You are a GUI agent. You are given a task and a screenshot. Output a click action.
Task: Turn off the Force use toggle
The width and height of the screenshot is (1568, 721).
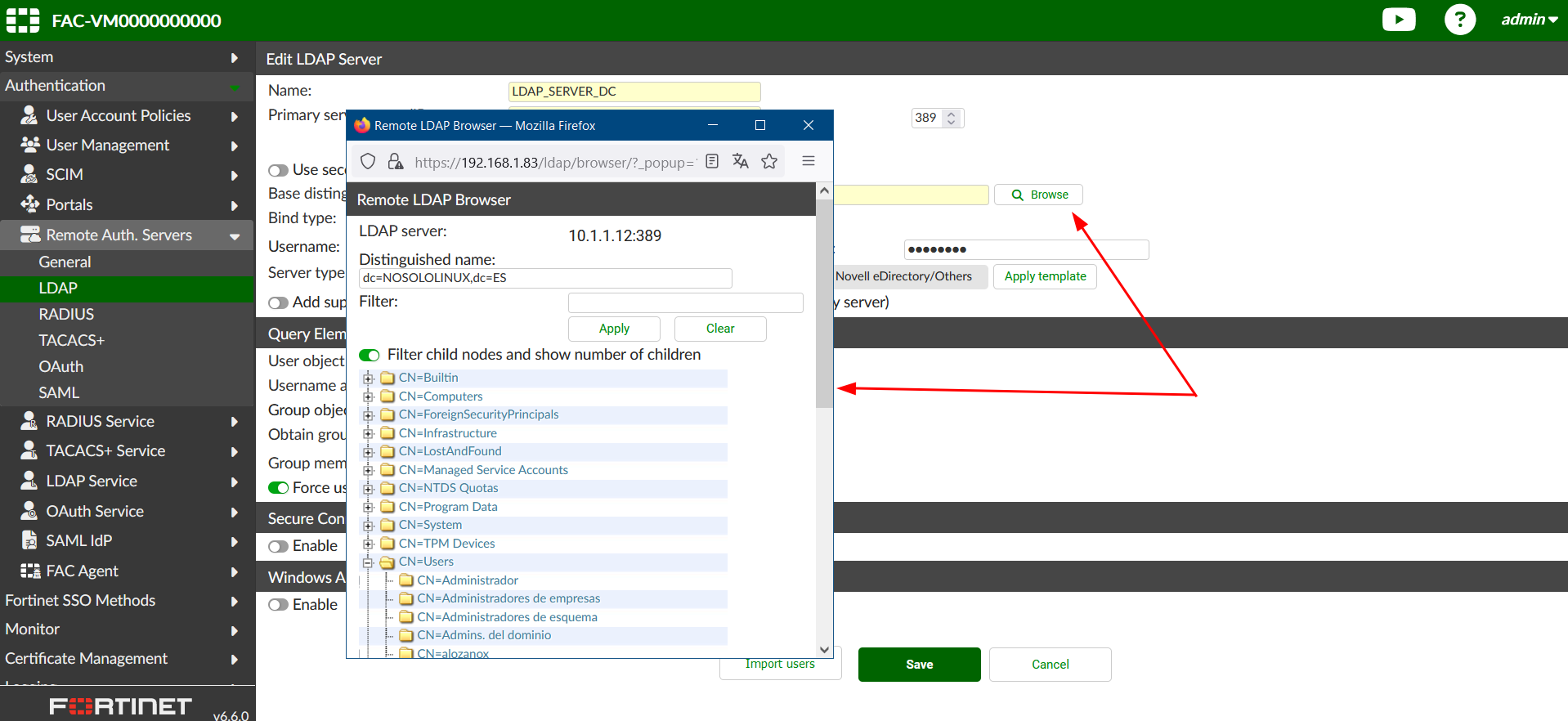279,488
